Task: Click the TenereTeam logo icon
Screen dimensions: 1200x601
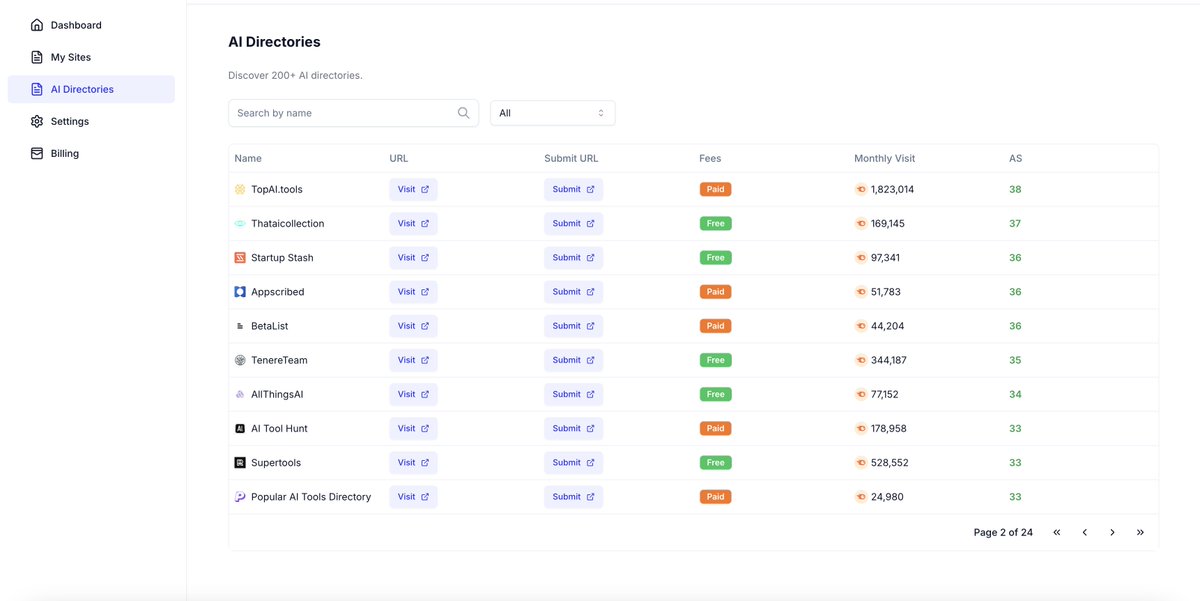Action: 240,360
